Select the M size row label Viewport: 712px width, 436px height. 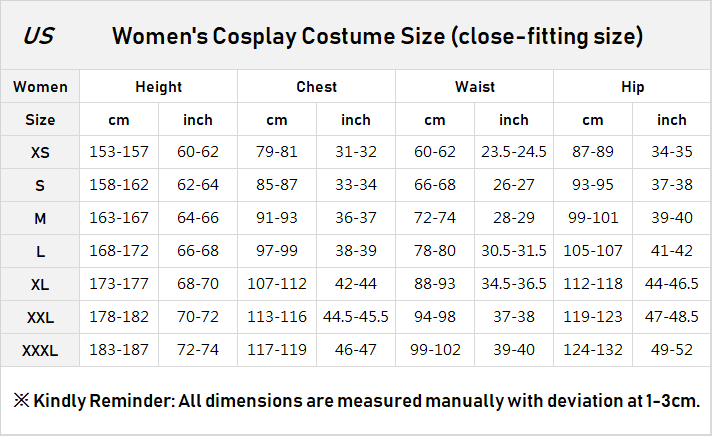[x=40, y=218]
